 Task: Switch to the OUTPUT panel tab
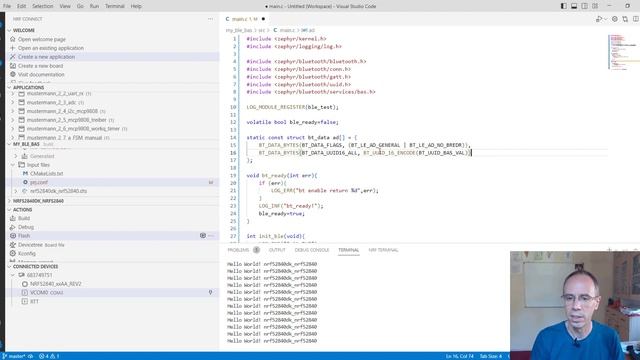(277, 250)
